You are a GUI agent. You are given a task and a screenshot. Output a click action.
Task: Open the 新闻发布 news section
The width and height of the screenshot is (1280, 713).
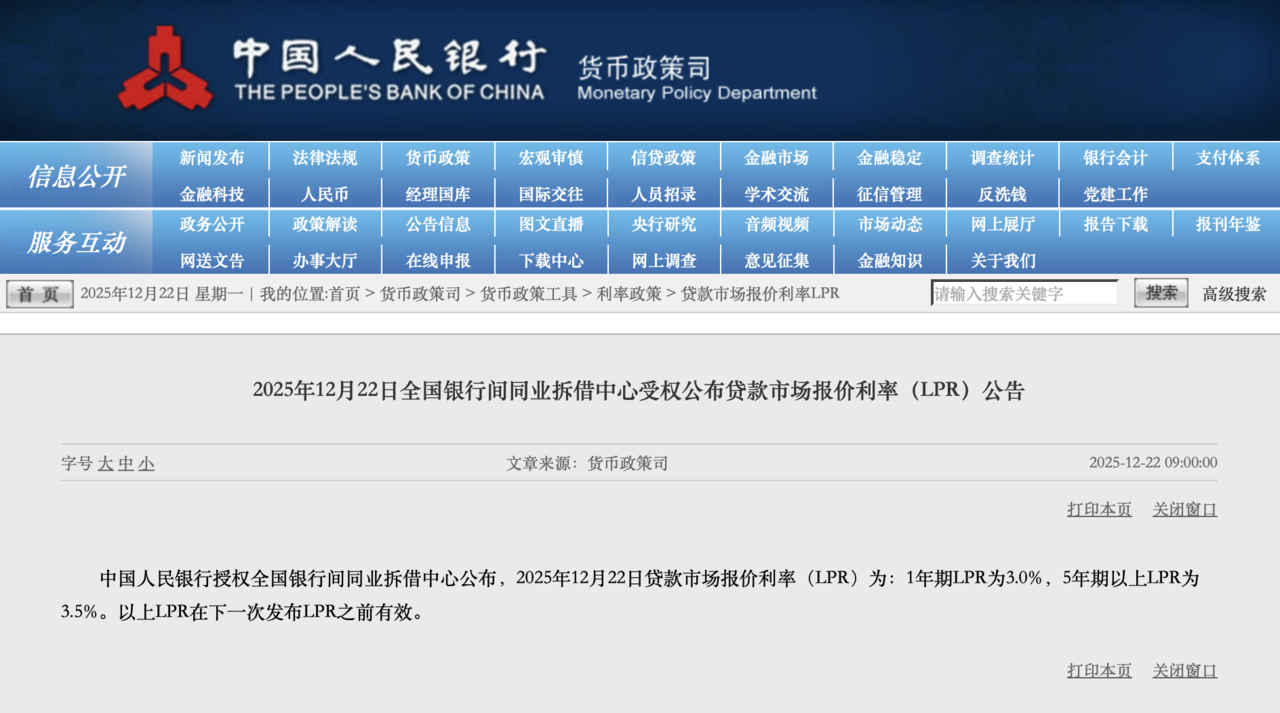211,157
